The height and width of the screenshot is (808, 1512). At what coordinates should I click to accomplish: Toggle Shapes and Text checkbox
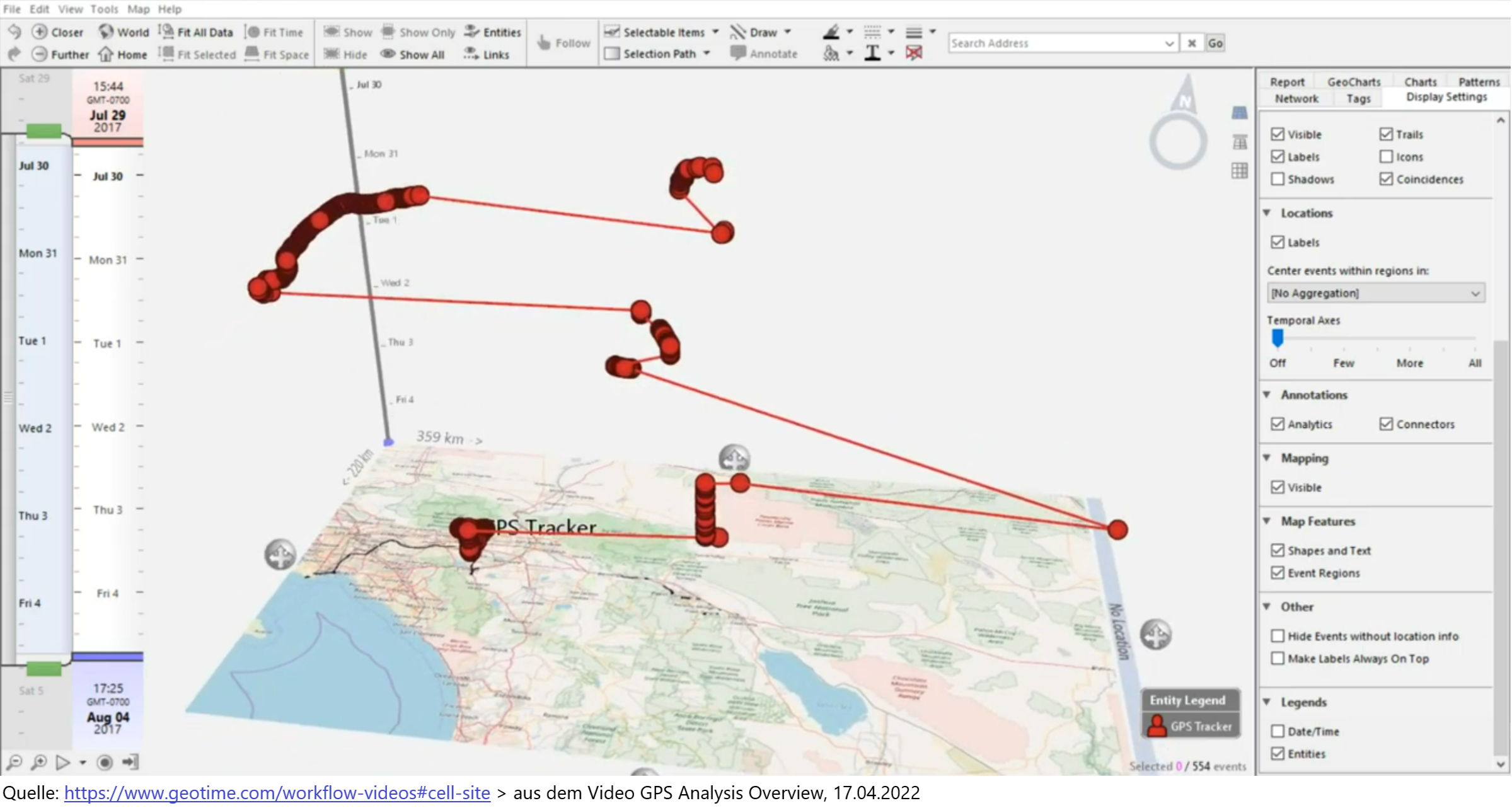click(x=1278, y=550)
